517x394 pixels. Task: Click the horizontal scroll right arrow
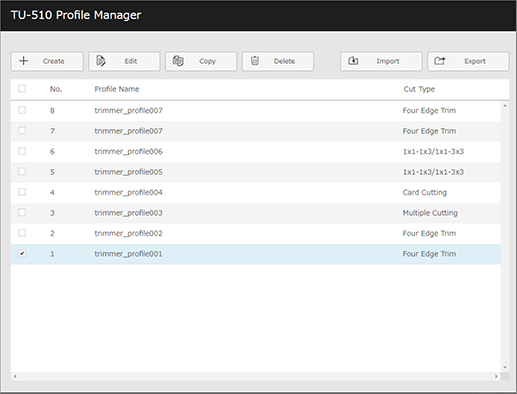tap(496, 376)
